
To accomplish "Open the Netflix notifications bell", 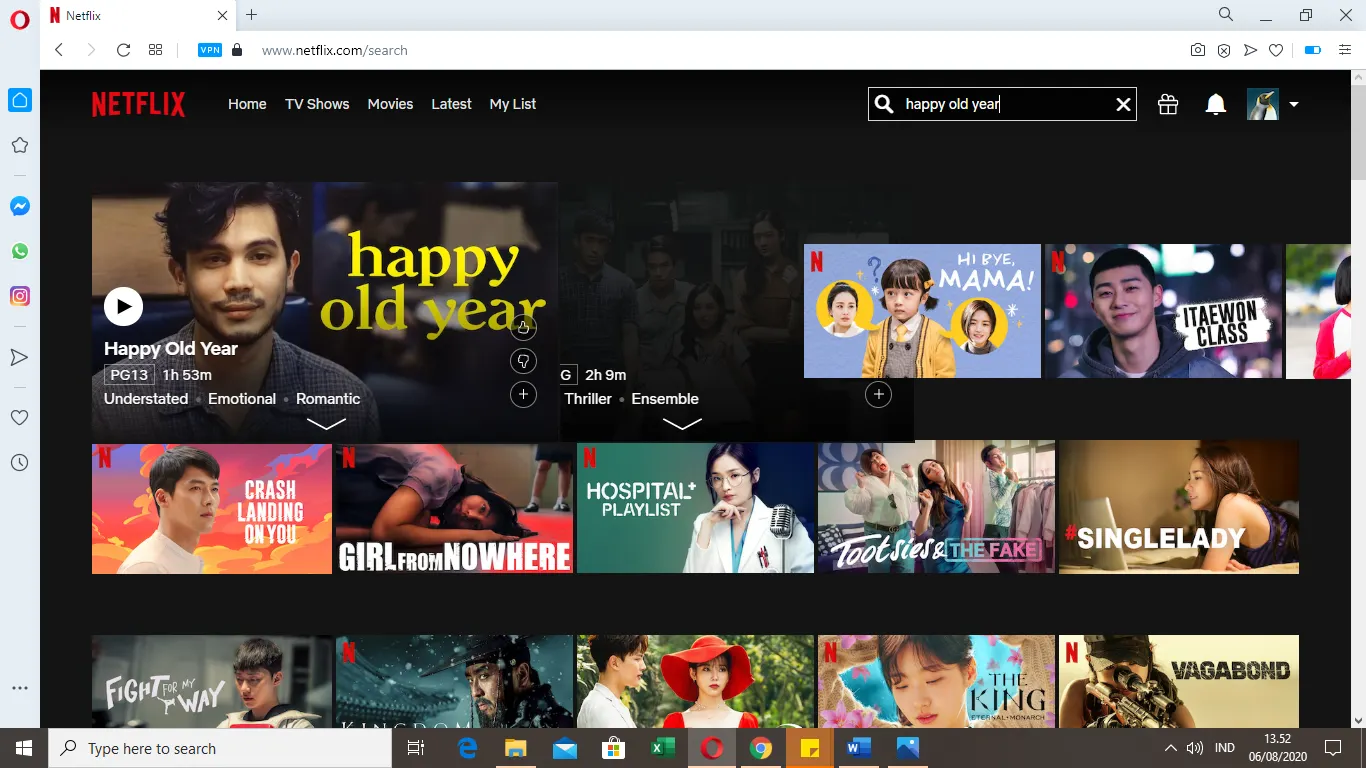I will (x=1216, y=104).
